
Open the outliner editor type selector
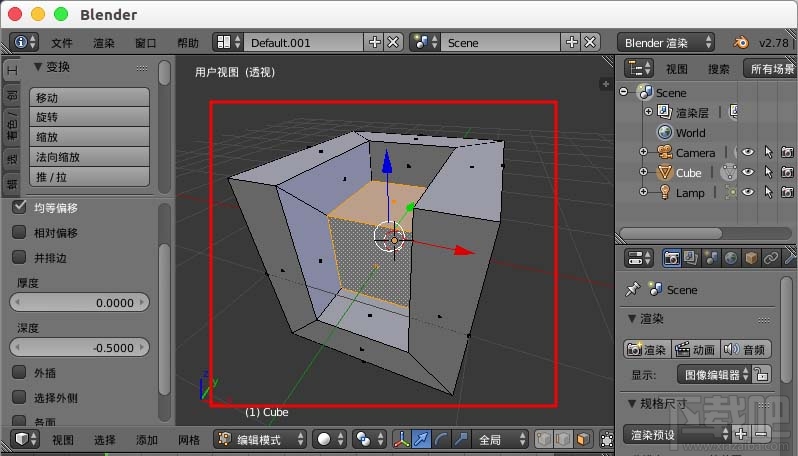(x=639, y=68)
